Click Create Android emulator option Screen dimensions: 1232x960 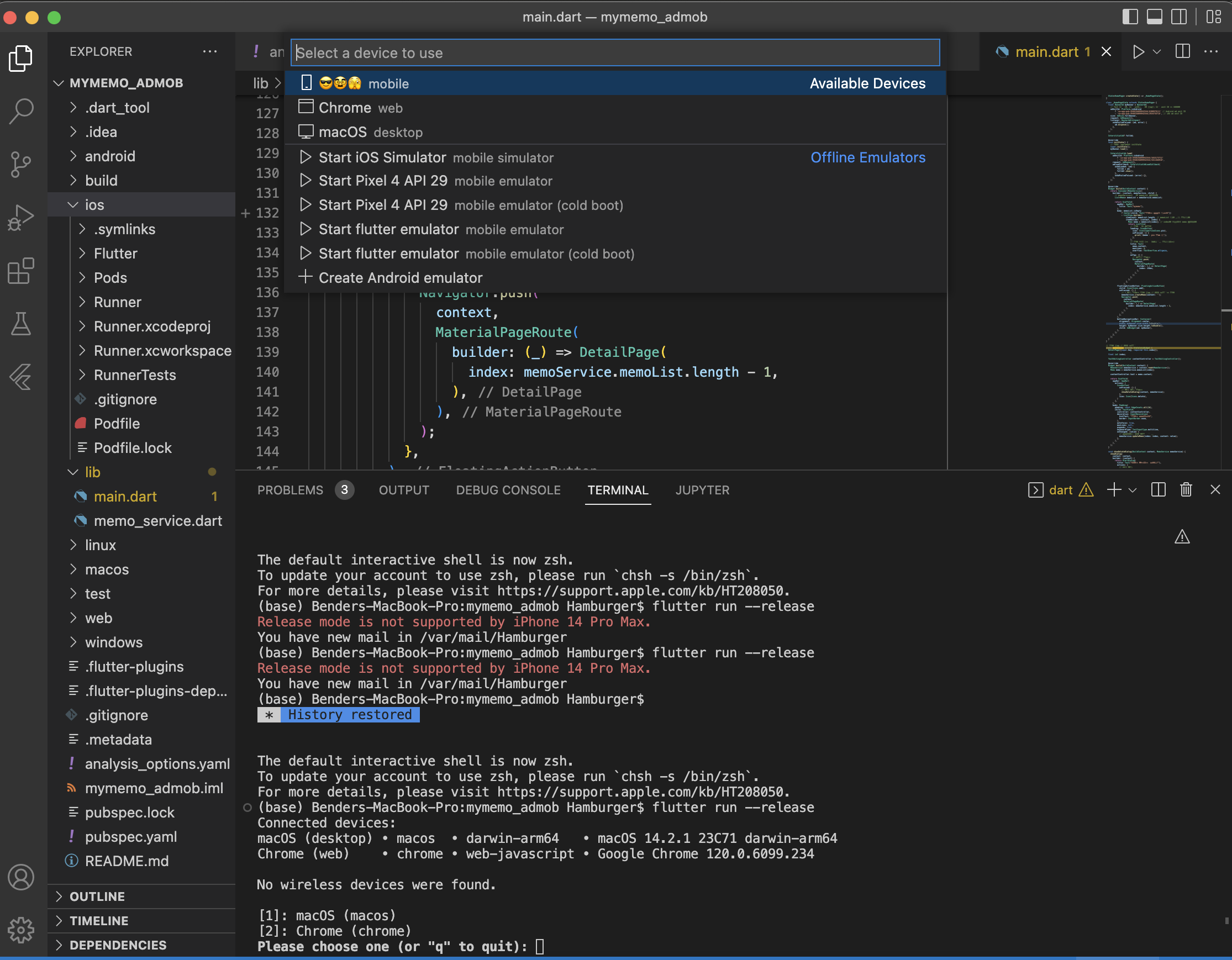point(615,277)
